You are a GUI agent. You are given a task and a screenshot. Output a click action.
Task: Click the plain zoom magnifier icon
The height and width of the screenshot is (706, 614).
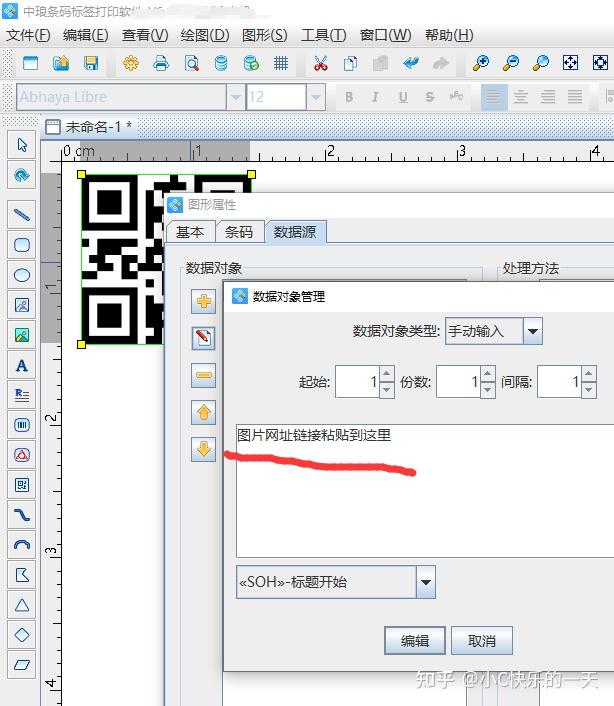[x=541, y=63]
